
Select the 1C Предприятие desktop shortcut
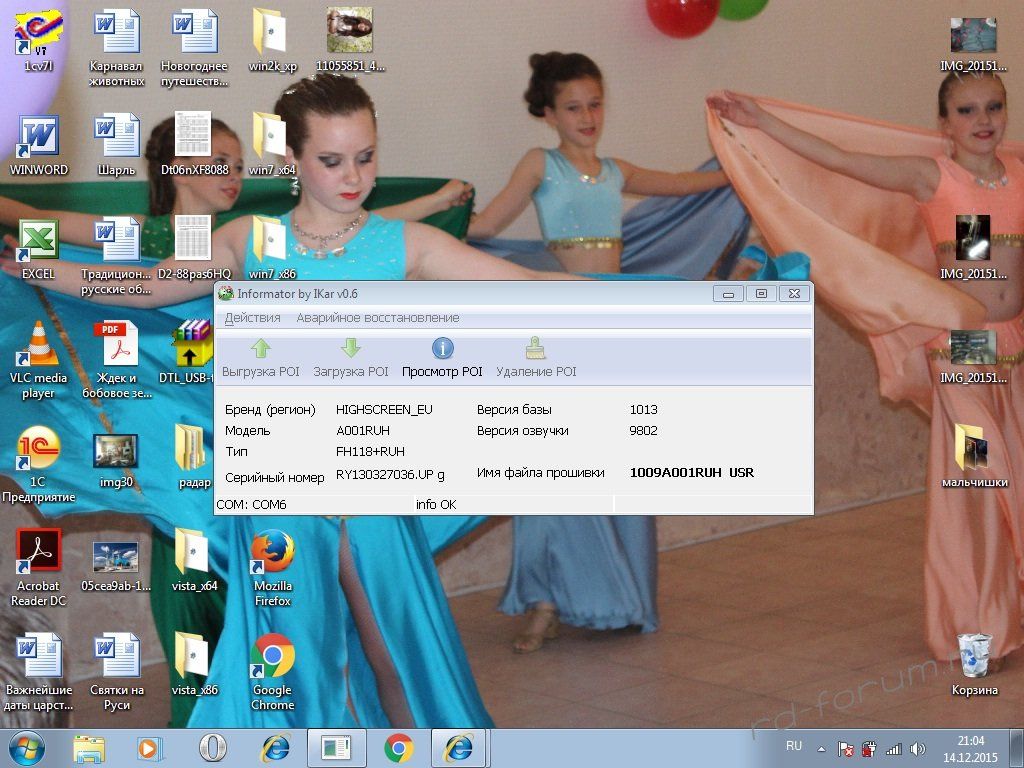click(38, 464)
